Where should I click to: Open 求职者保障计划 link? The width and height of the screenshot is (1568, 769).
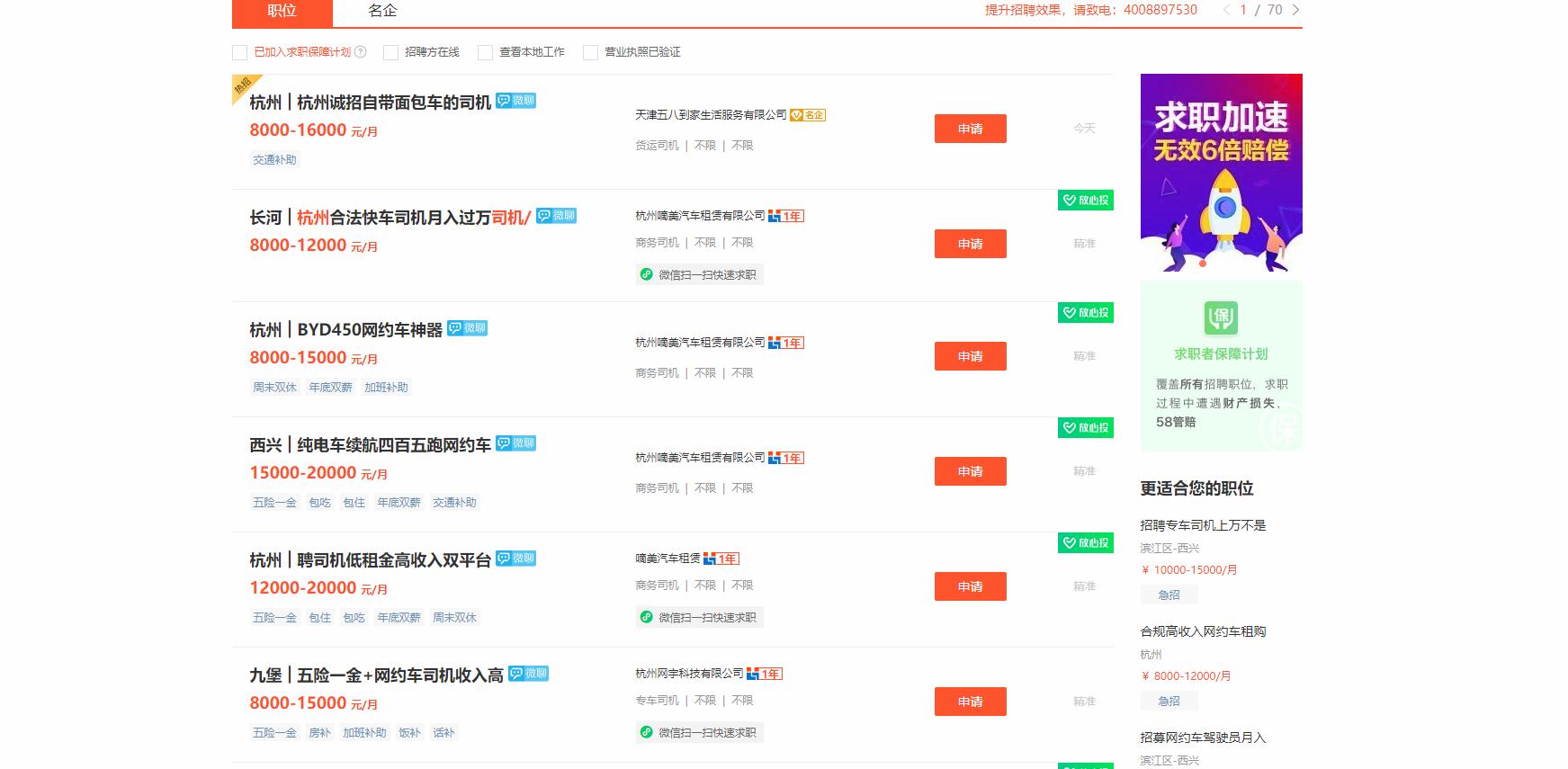(x=1221, y=354)
